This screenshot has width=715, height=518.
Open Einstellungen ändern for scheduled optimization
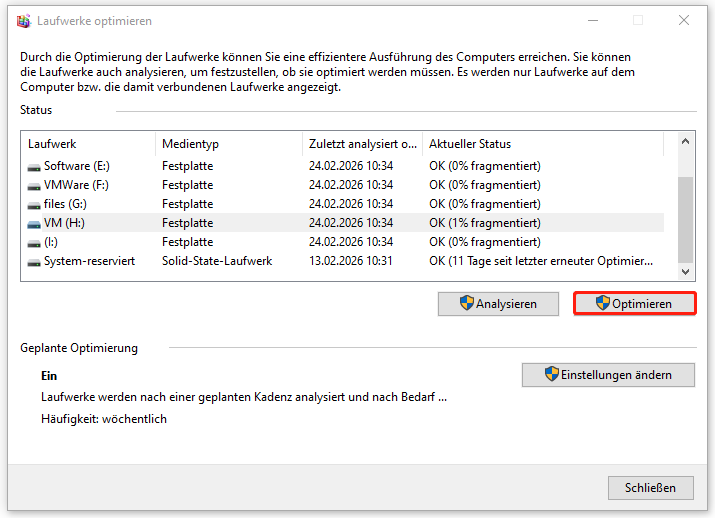(x=608, y=375)
